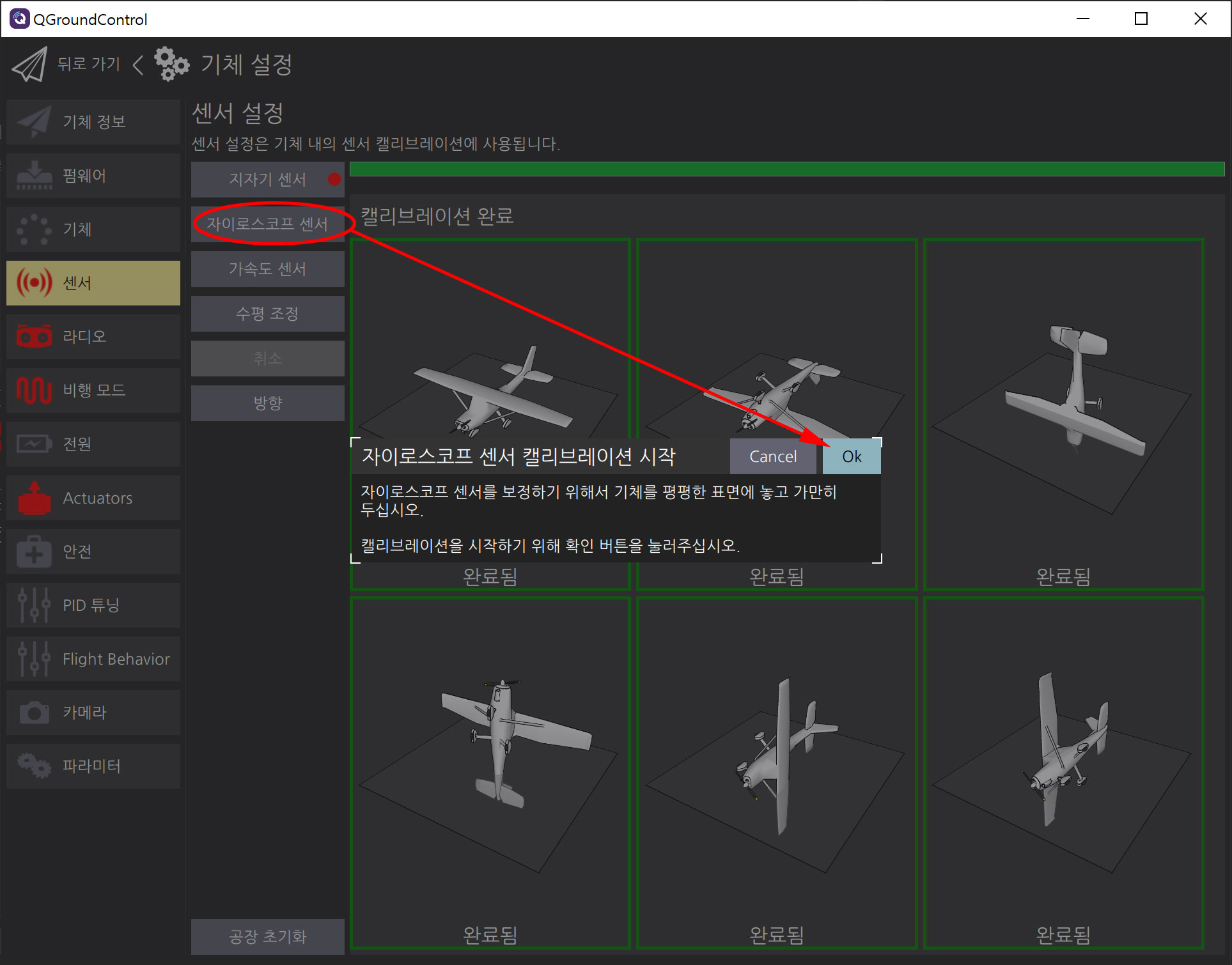Screen dimensions: 1232x965
Task: Click the 공장 초기화 factory reset button
Action: pos(267,936)
